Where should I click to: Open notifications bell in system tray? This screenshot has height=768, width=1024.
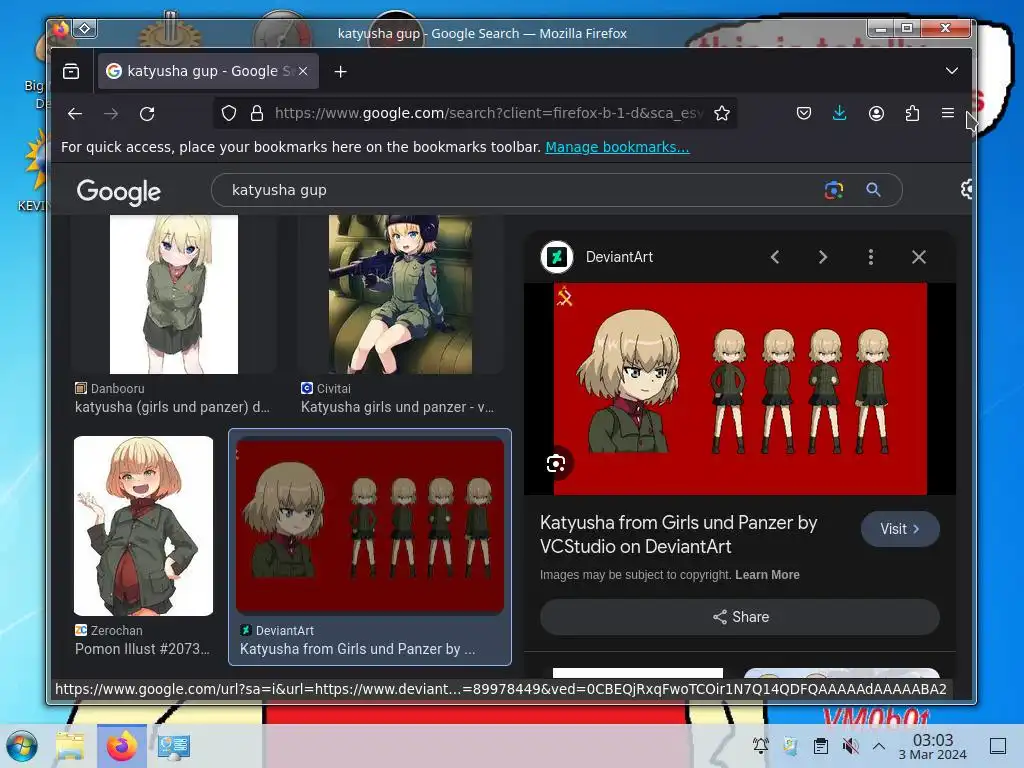[x=760, y=746]
